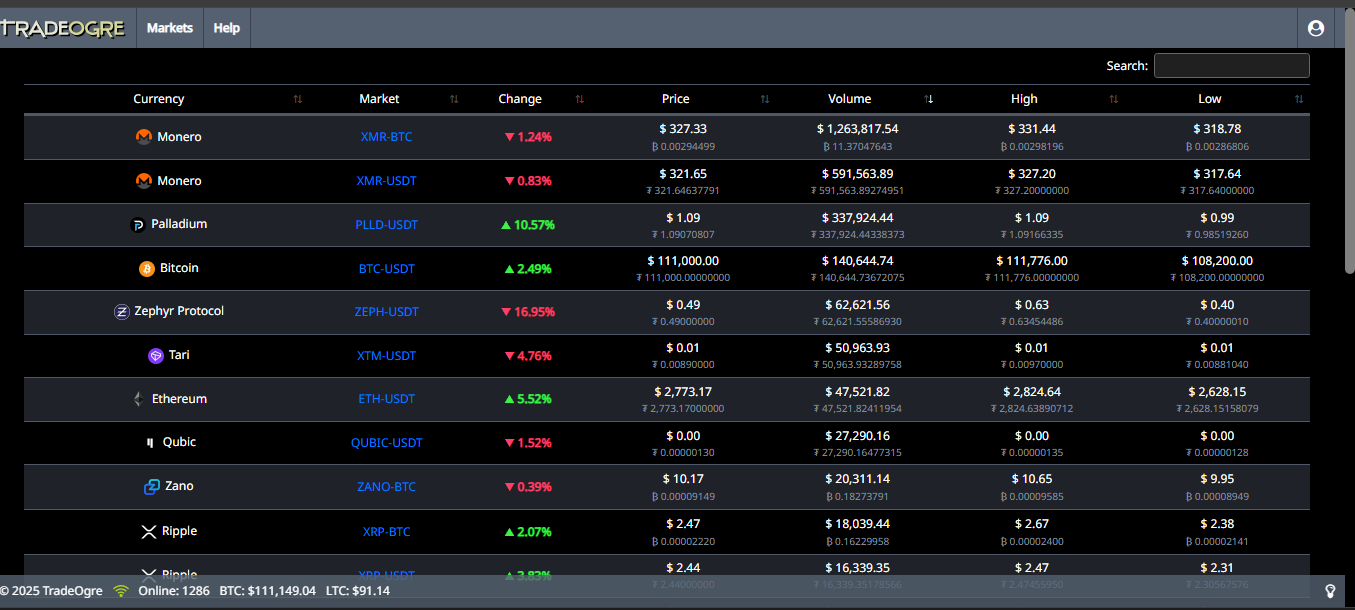Click the Zephyr Protocol coin icon

[x=122, y=312]
